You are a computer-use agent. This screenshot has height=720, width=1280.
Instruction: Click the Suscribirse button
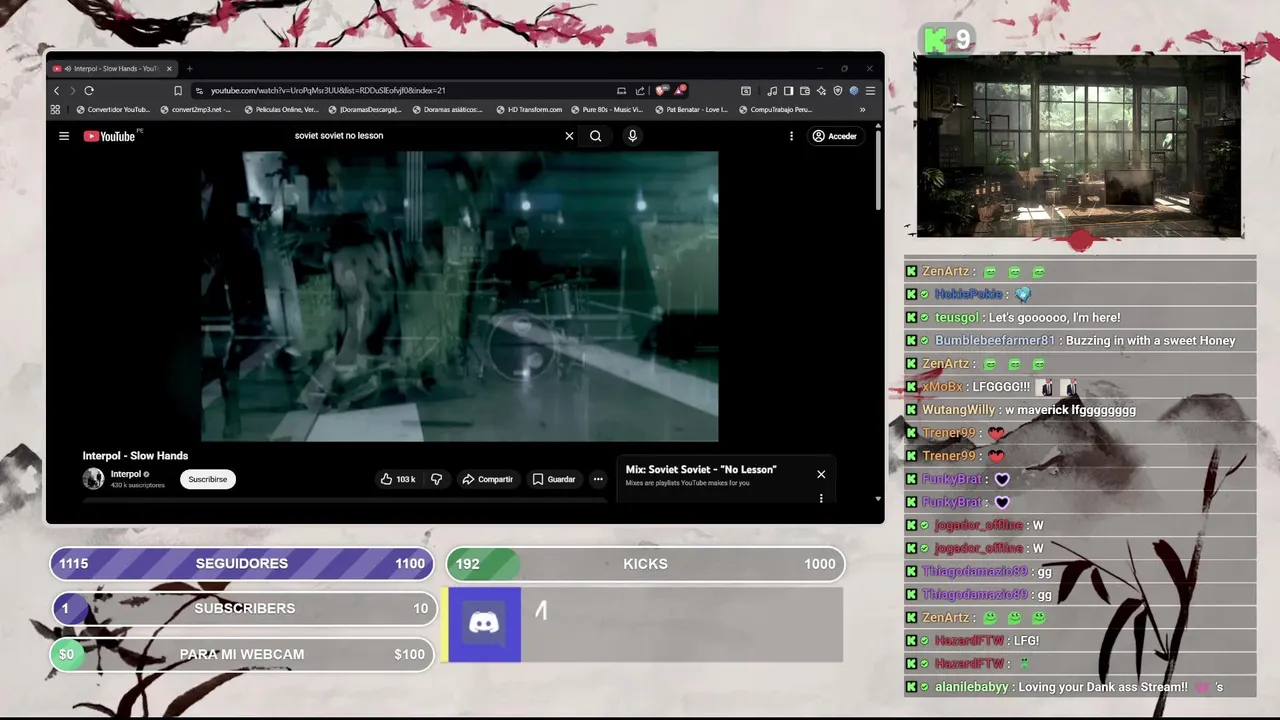208,479
